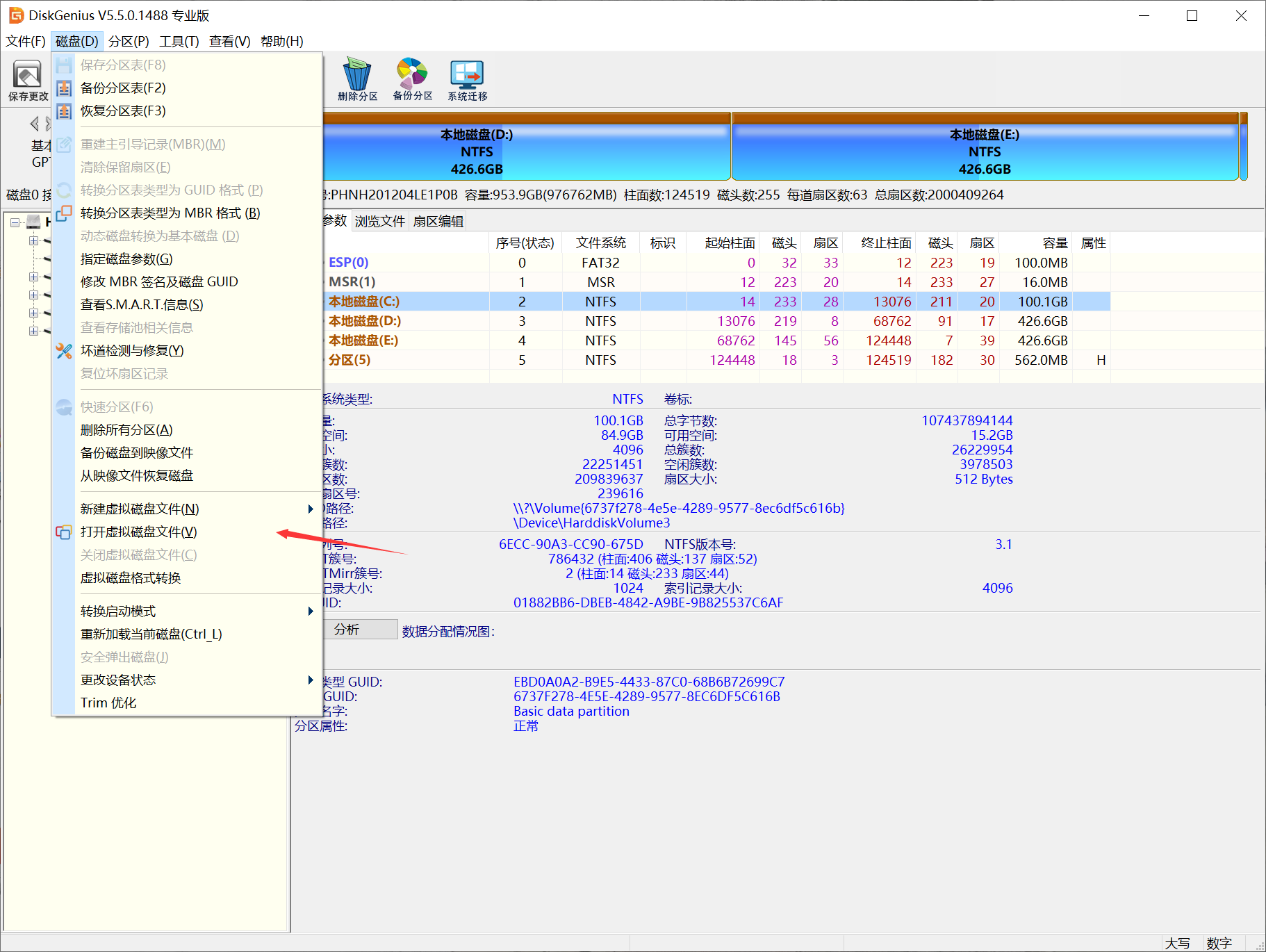This screenshot has height=952, width=1266.
Task: Open the 帮助(H) menu
Action: click(282, 41)
